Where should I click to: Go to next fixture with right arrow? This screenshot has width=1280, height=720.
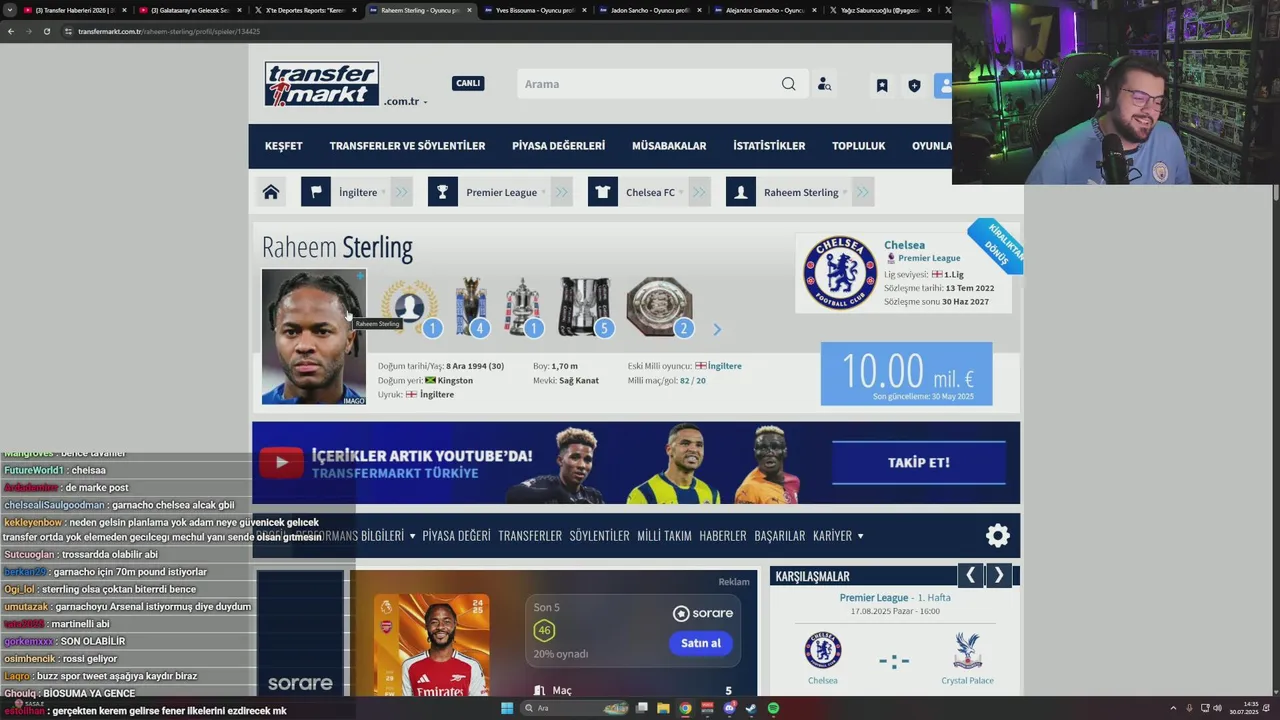pos(998,575)
